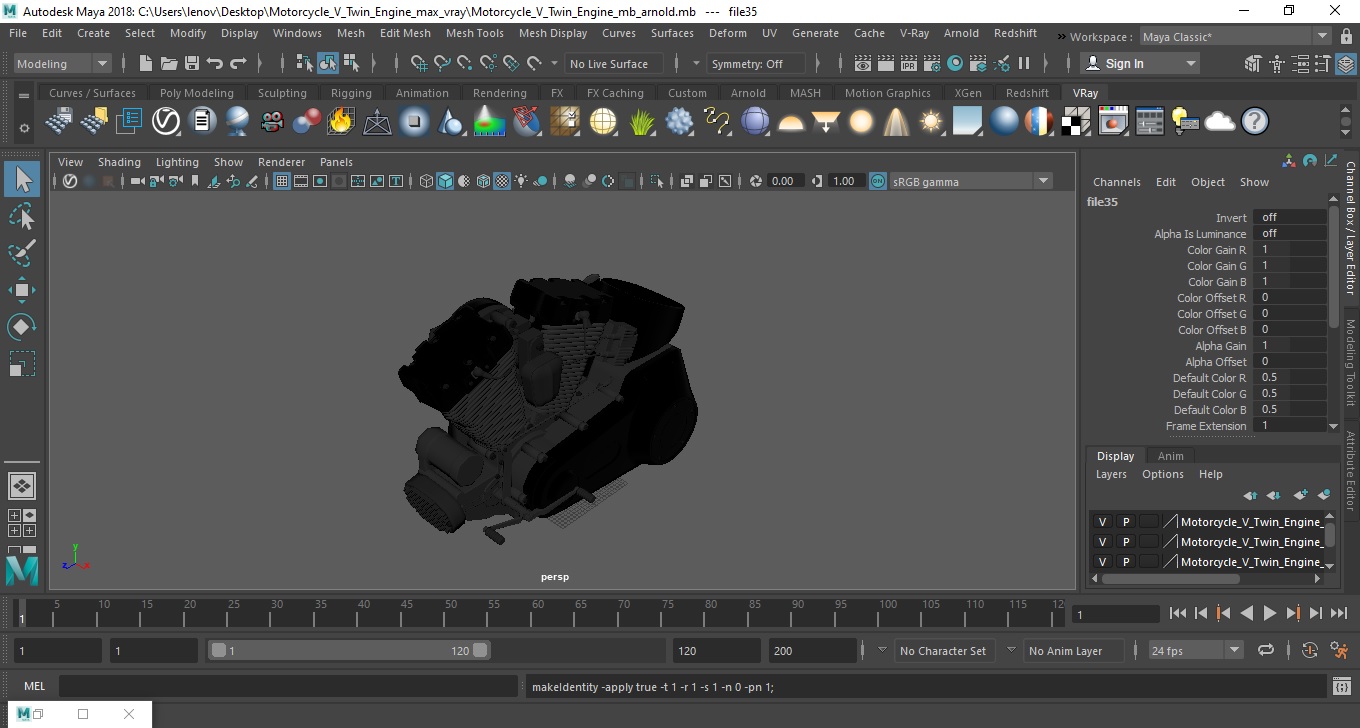Toggle visibility of the first Motorcycle layer
Image resolution: width=1360 pixels, height=728 pixels.
1102,522
